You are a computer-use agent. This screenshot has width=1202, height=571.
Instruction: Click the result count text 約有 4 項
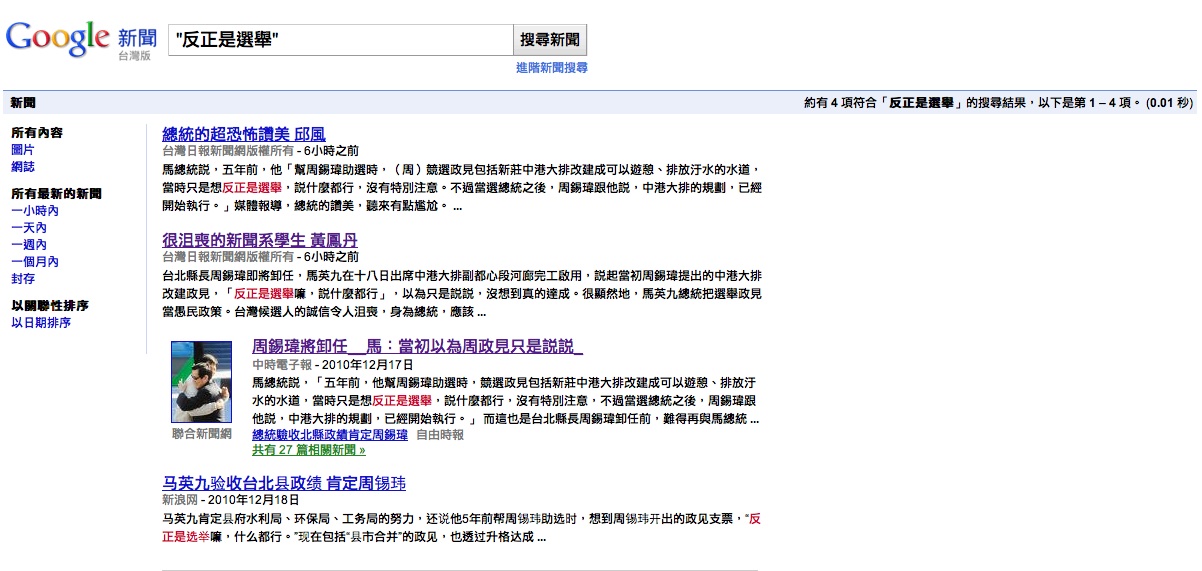click(998, 103)
